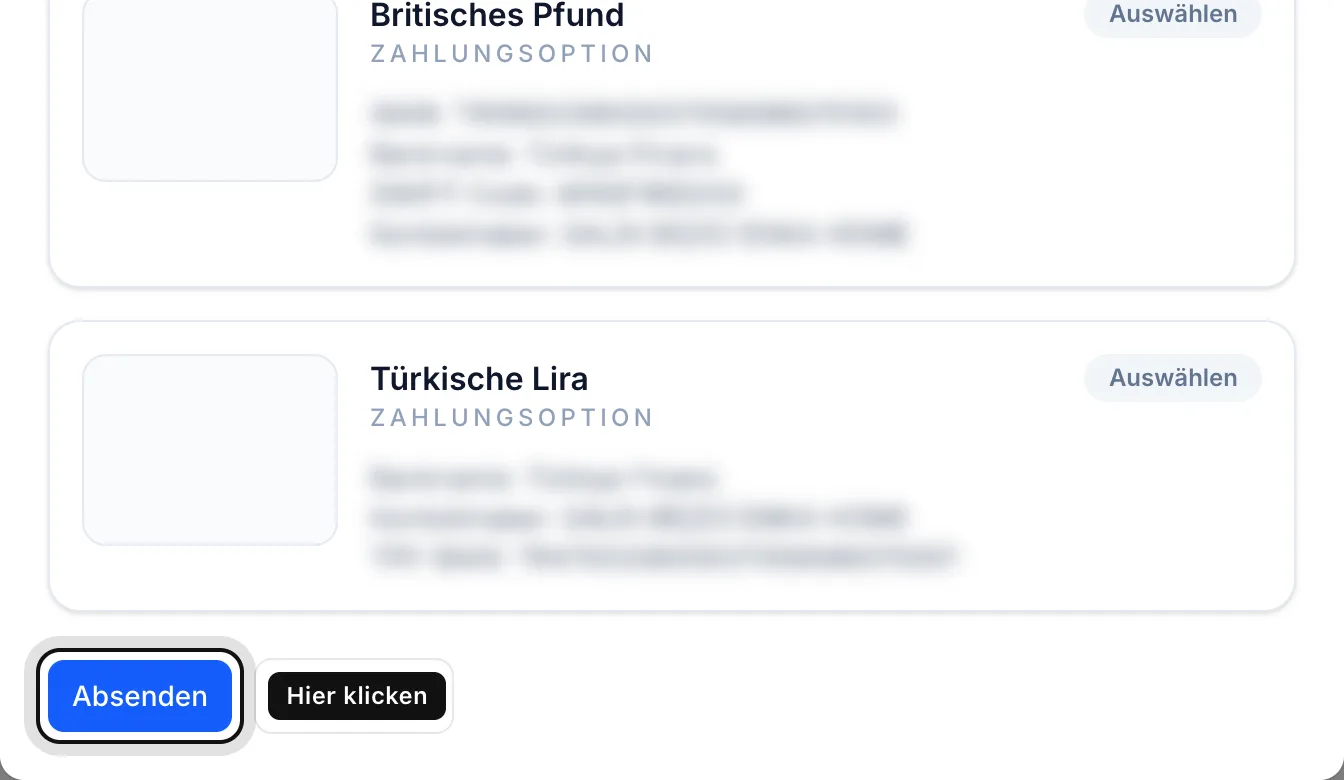
Task: Click ZAHLUNGSOPTION label under Türkische Lira
Action: 512,417
